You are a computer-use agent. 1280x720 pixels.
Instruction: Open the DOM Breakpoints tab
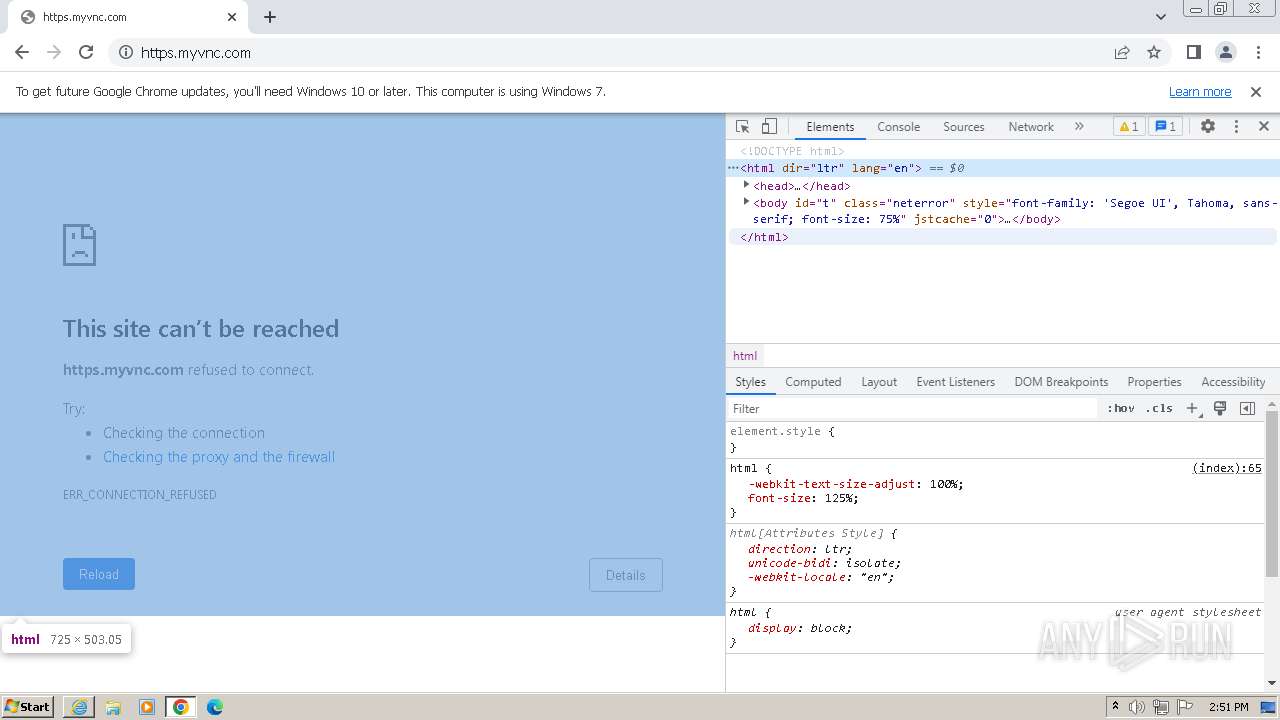coord(1061,382)
